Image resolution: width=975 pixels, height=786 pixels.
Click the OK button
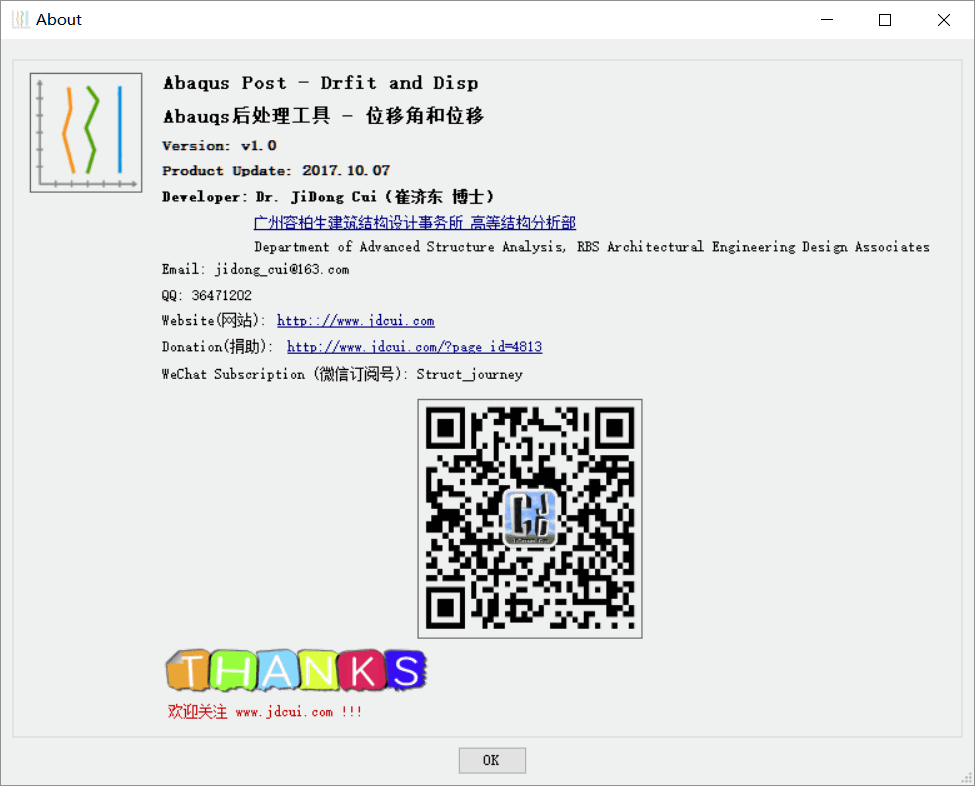(492, 760)
